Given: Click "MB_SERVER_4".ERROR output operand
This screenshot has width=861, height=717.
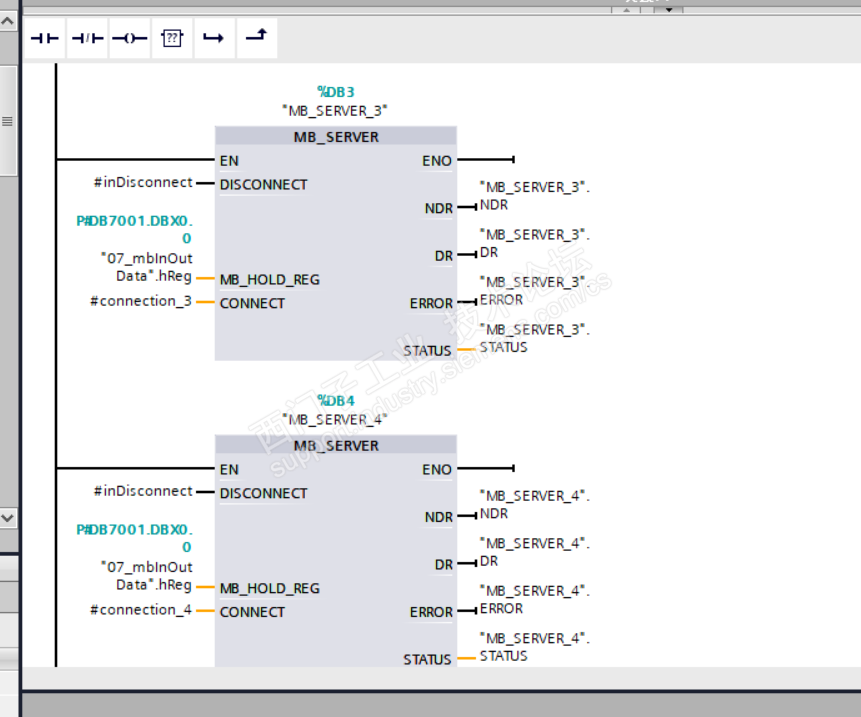Looking at the screenshot, I should click(535, 600).
